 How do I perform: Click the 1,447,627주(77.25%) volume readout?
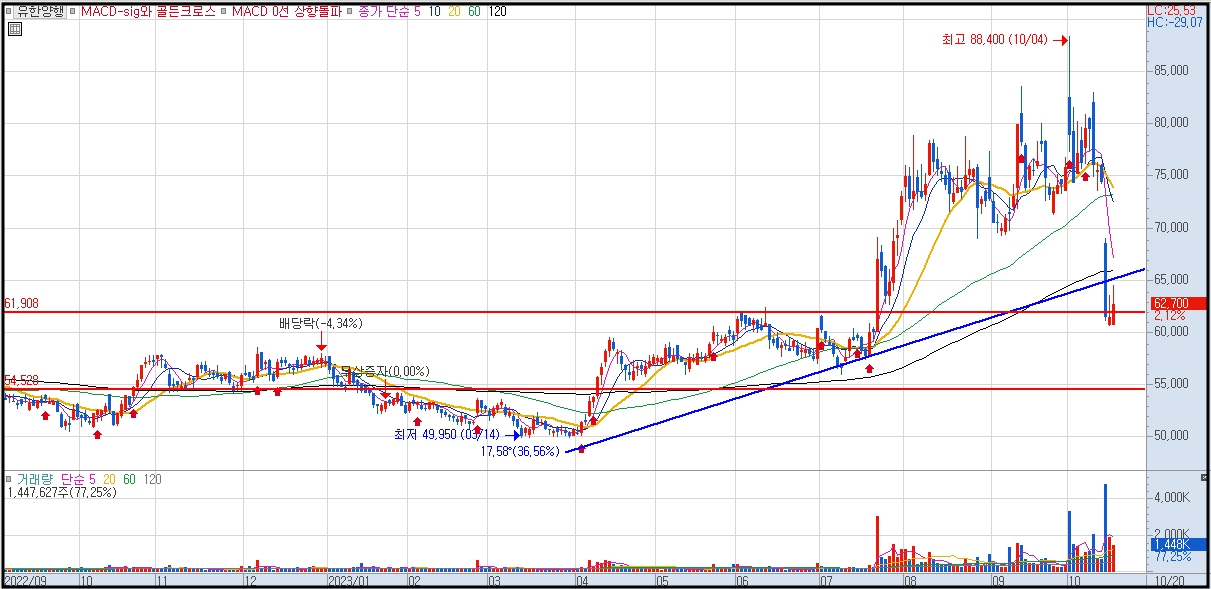coord(62,492)
